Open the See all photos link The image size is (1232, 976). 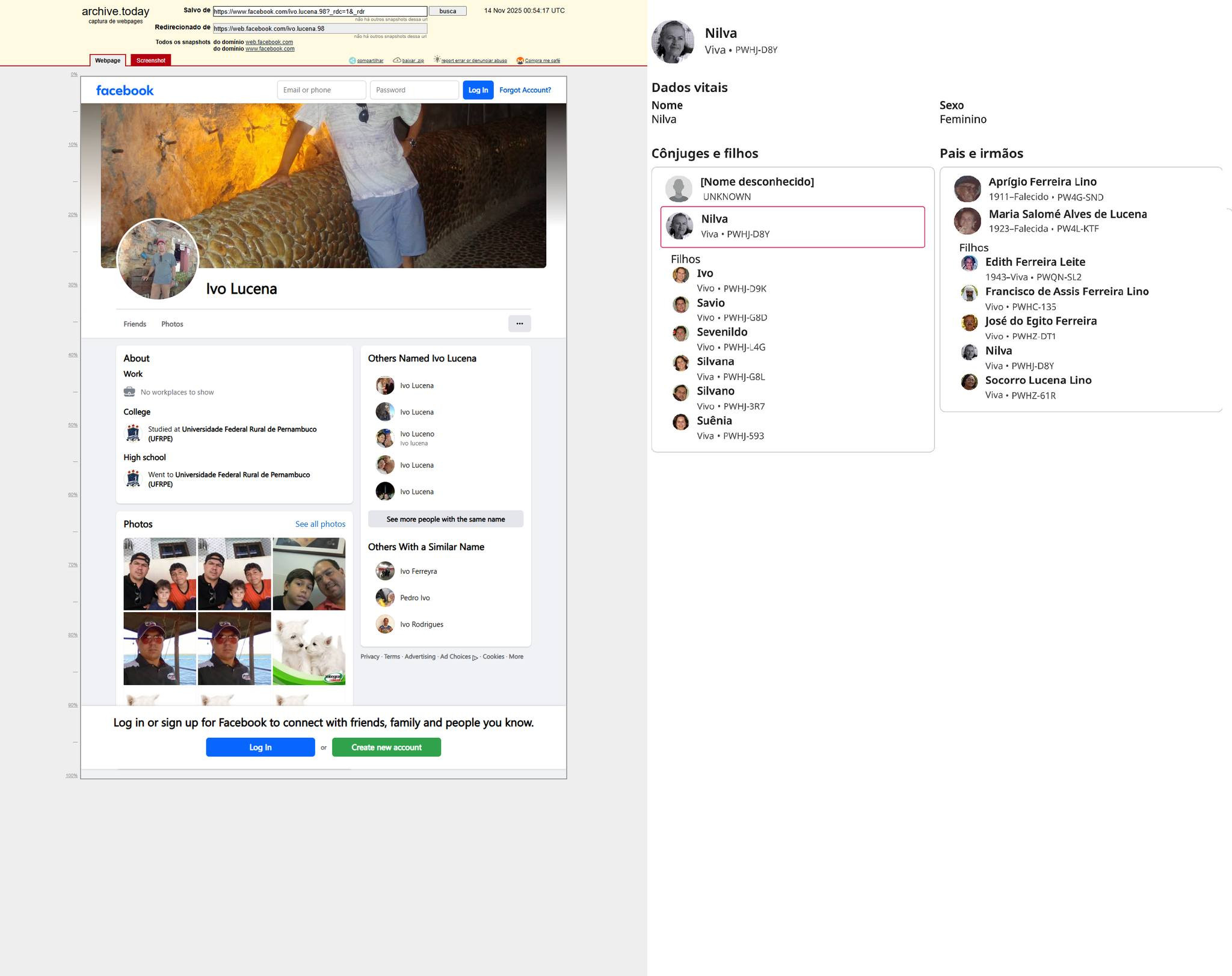coord(320,524)
